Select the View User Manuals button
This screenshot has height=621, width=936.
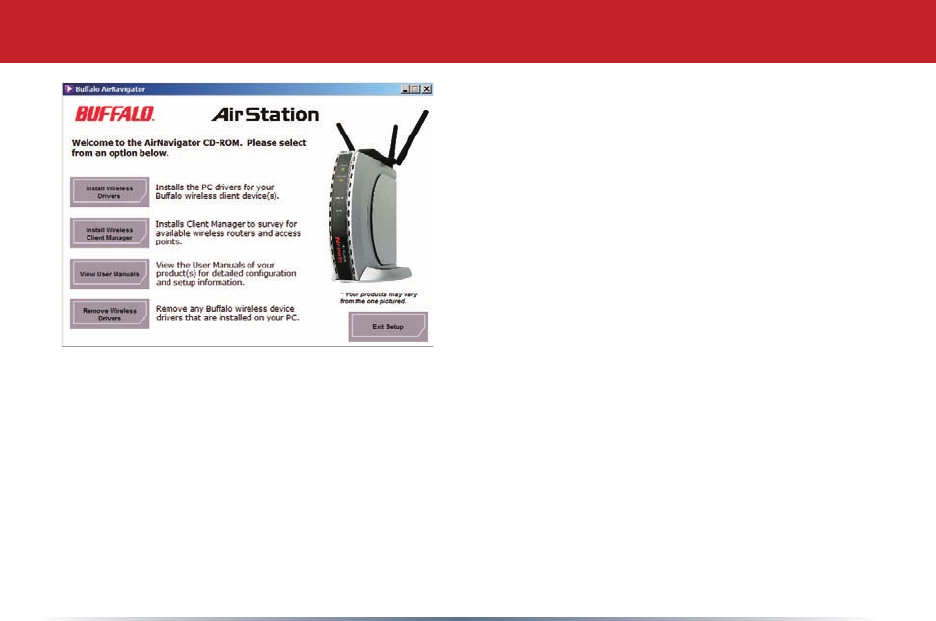coord(109,274)
